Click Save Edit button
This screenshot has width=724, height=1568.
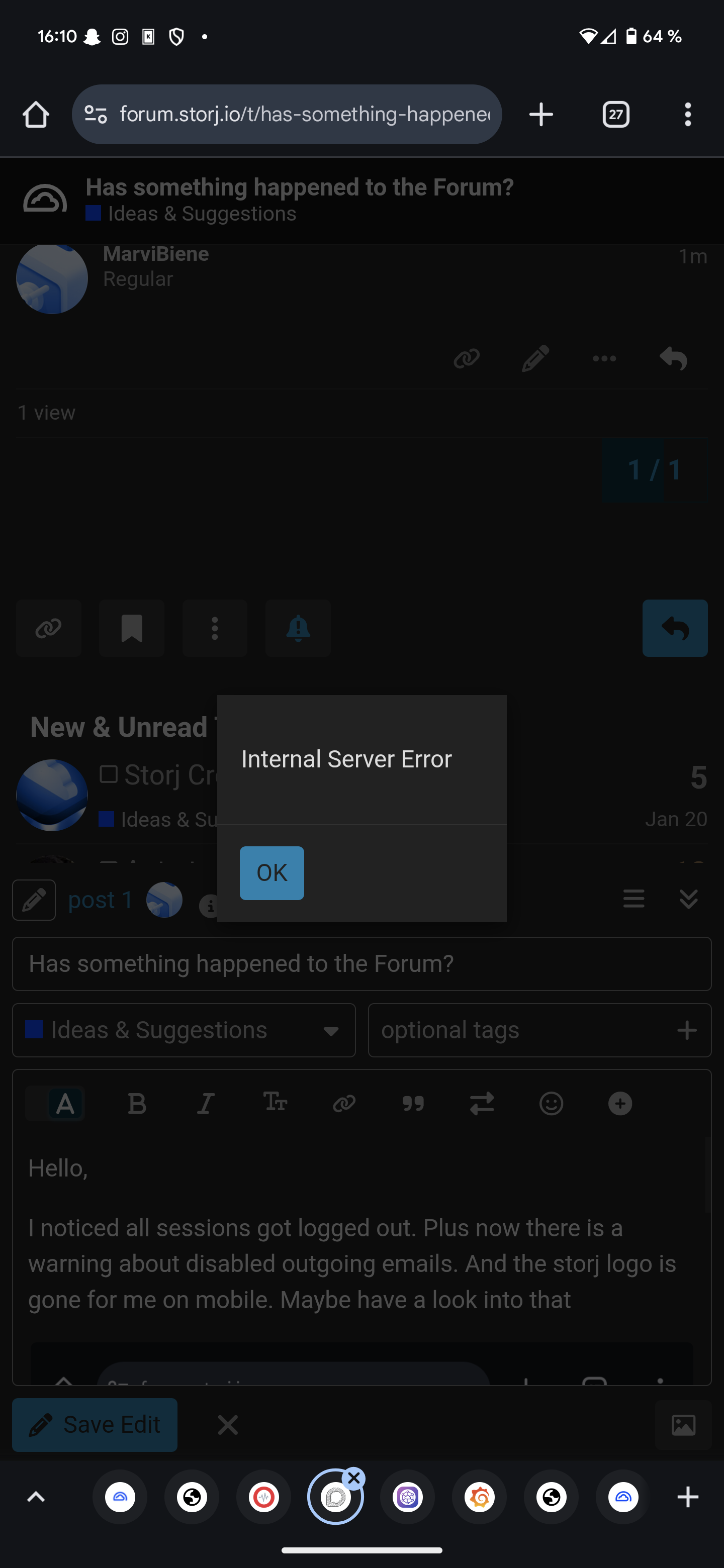coord(95,1424)
